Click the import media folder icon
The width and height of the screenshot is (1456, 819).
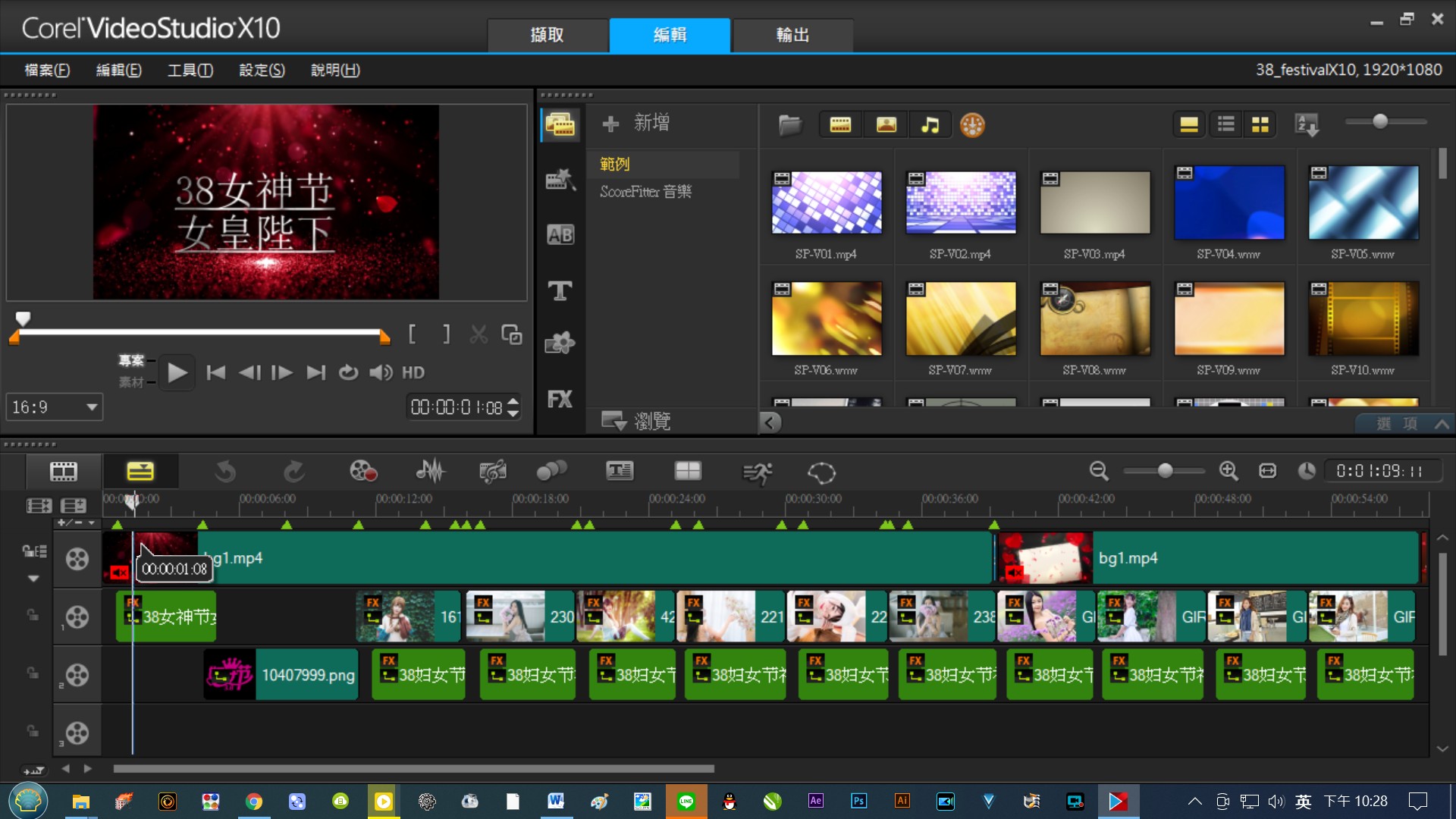click(x=789, y=124)
